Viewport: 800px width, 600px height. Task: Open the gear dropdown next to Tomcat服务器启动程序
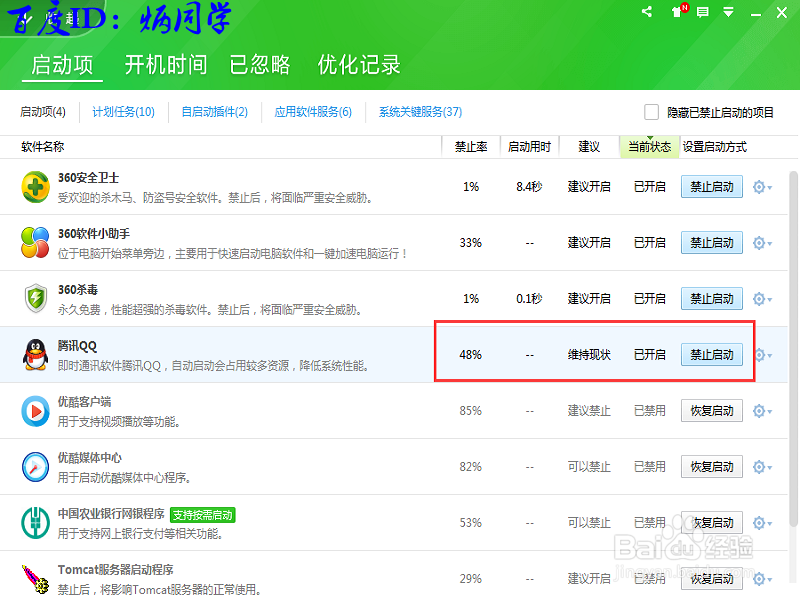pyautogui.click(x=760, y=578)
